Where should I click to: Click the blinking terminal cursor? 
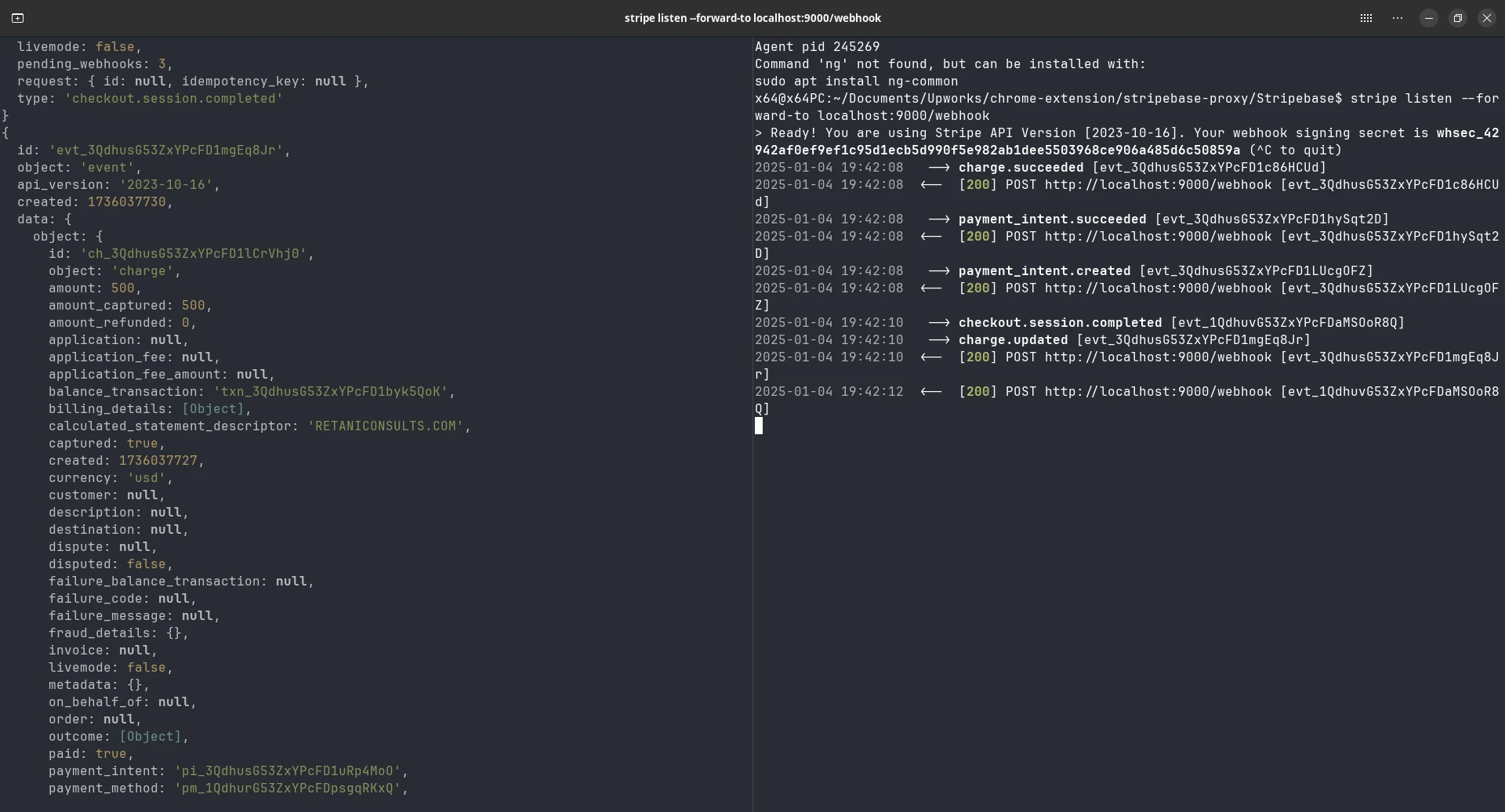759,426
